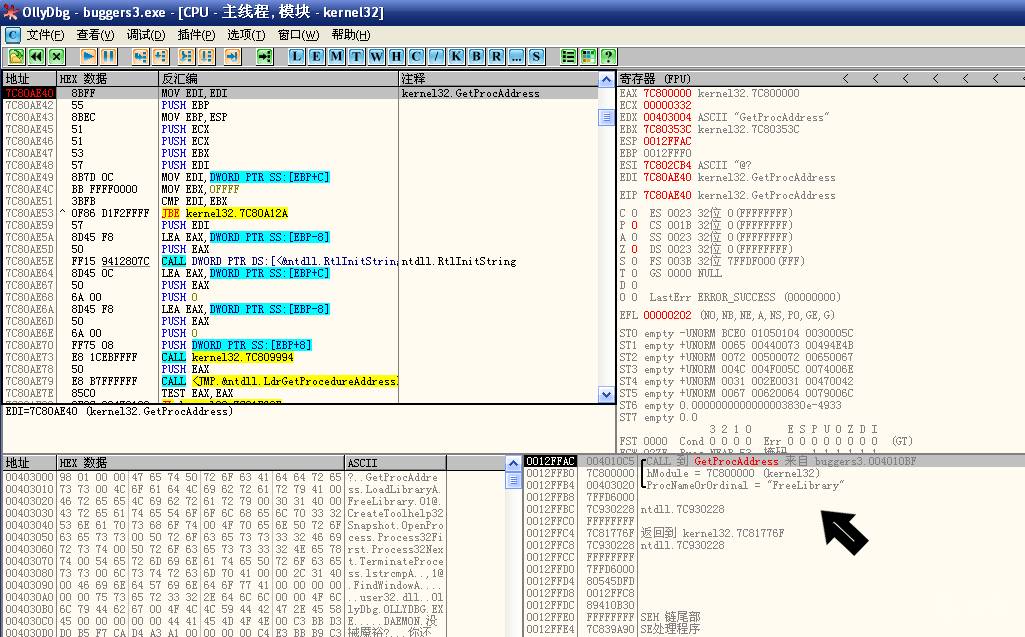Click the Step into toolbar icon
1025x637 pixels.
140,56
